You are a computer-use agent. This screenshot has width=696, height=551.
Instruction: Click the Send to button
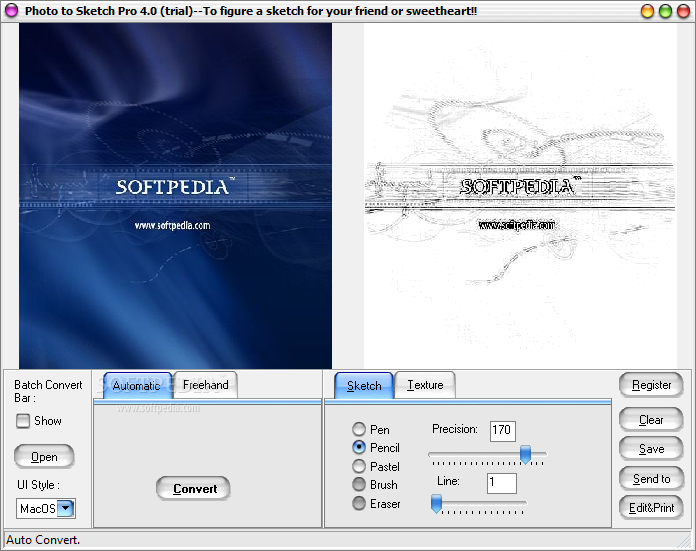pos(651,479)
